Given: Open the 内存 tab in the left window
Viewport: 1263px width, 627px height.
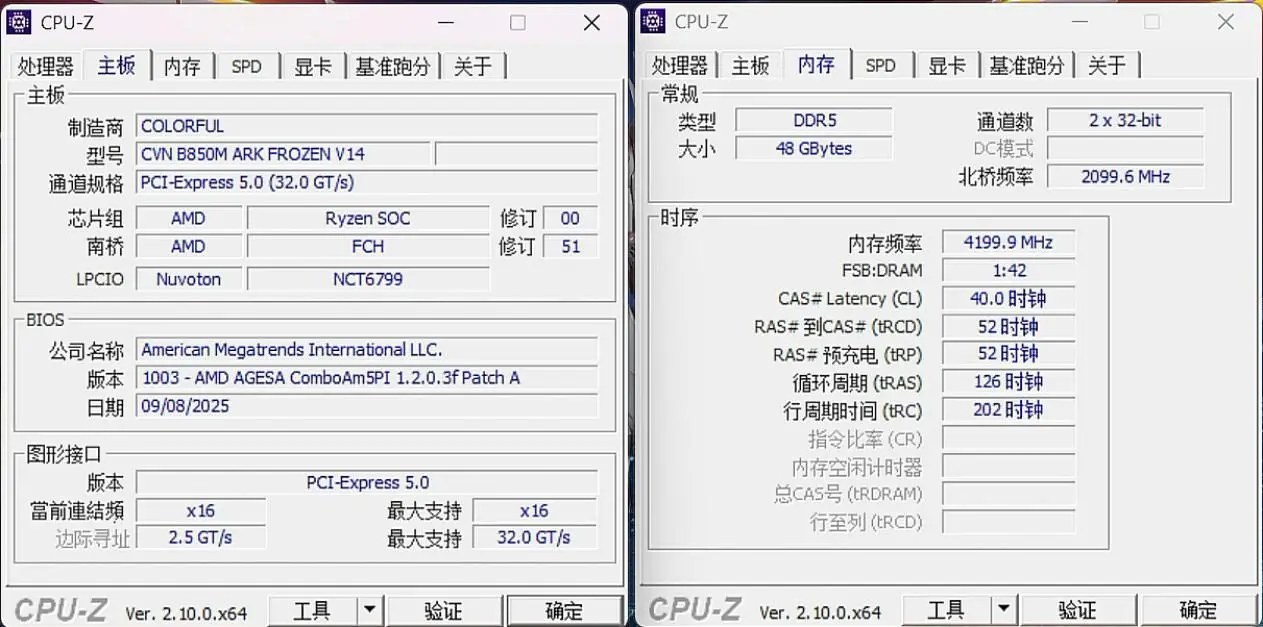Looking at the screenshot, I should 182,65.
